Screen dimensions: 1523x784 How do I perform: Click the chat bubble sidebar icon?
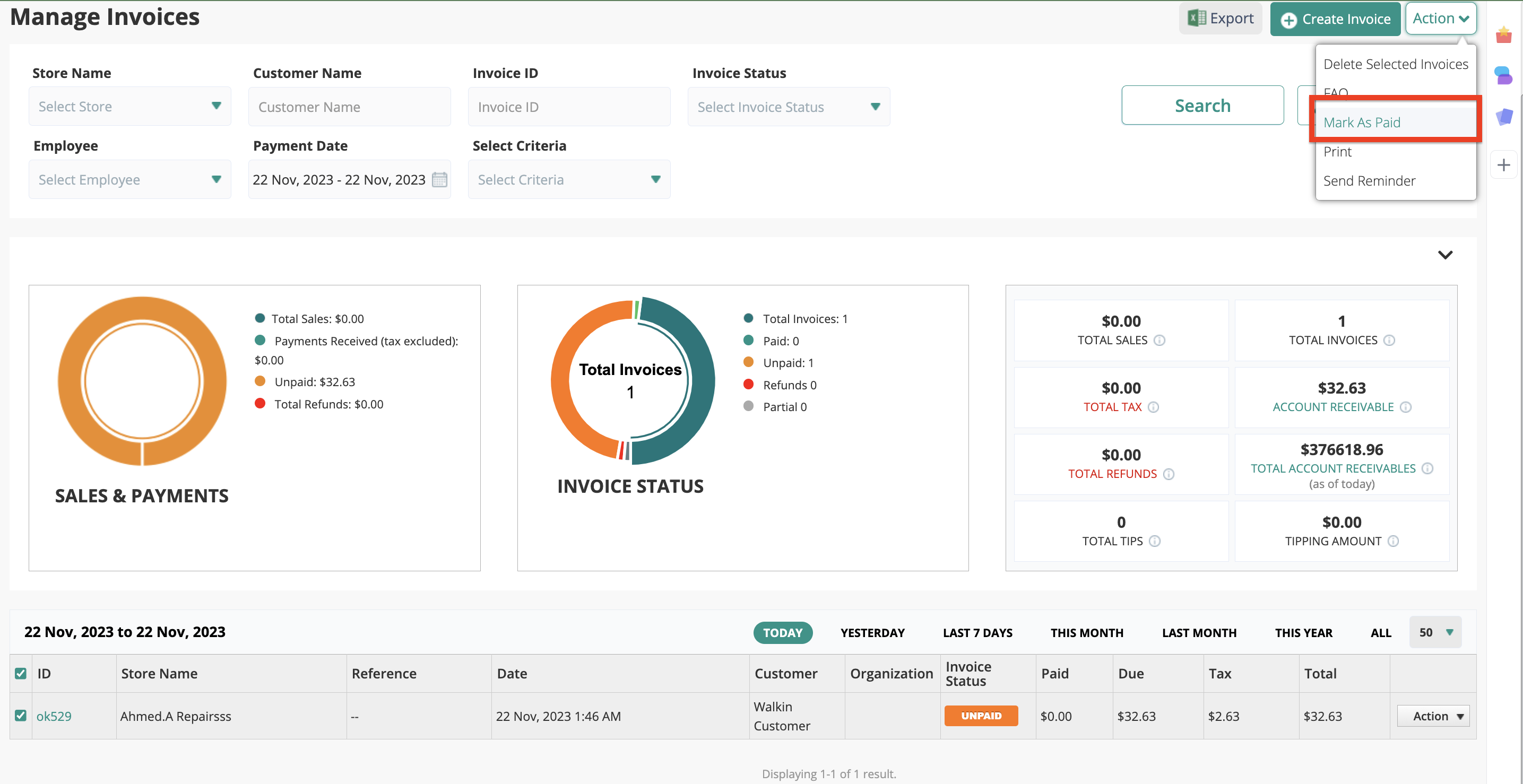[x=1503, y=75]
